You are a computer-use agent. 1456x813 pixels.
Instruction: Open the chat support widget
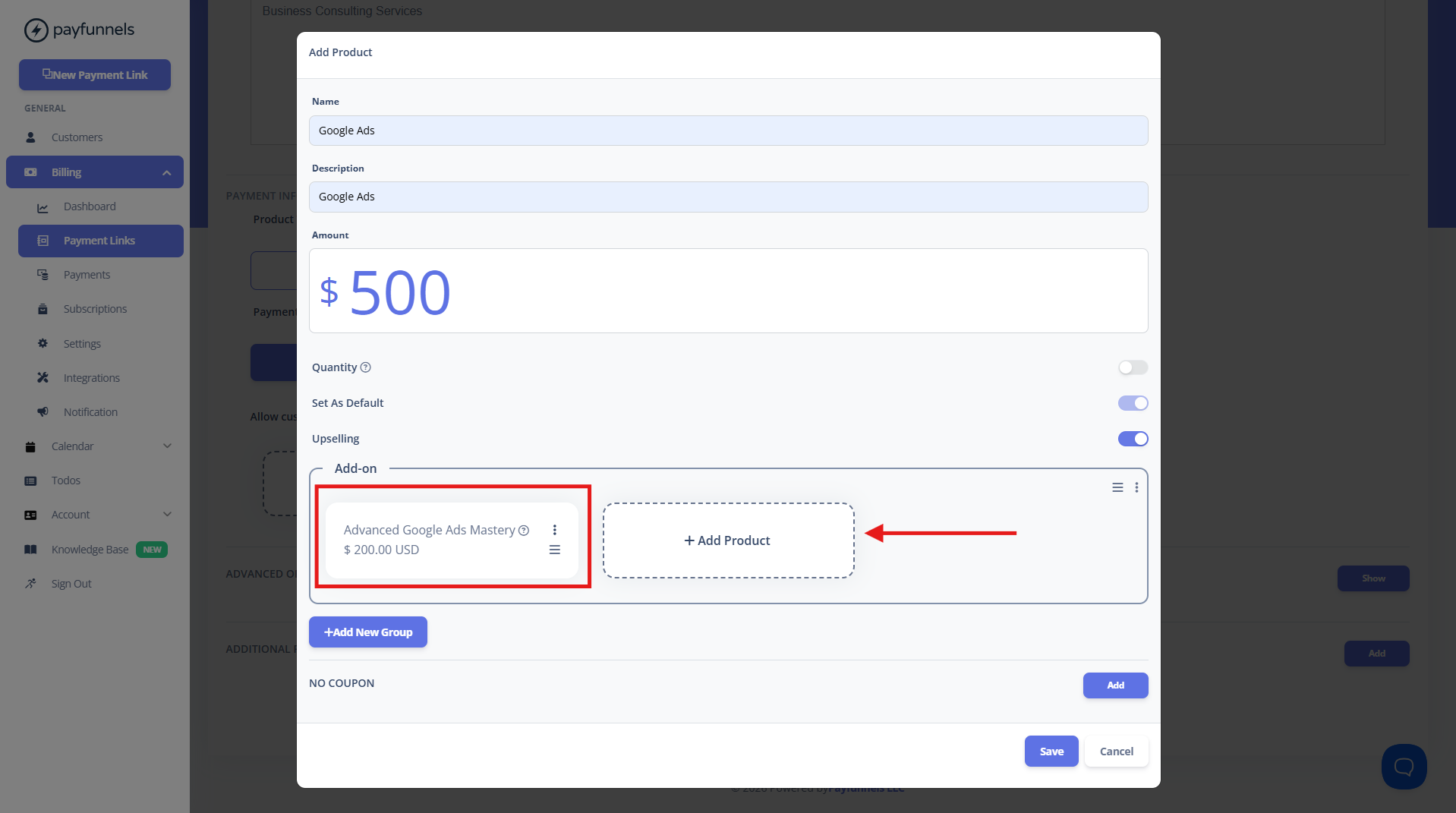point(1404,766)
